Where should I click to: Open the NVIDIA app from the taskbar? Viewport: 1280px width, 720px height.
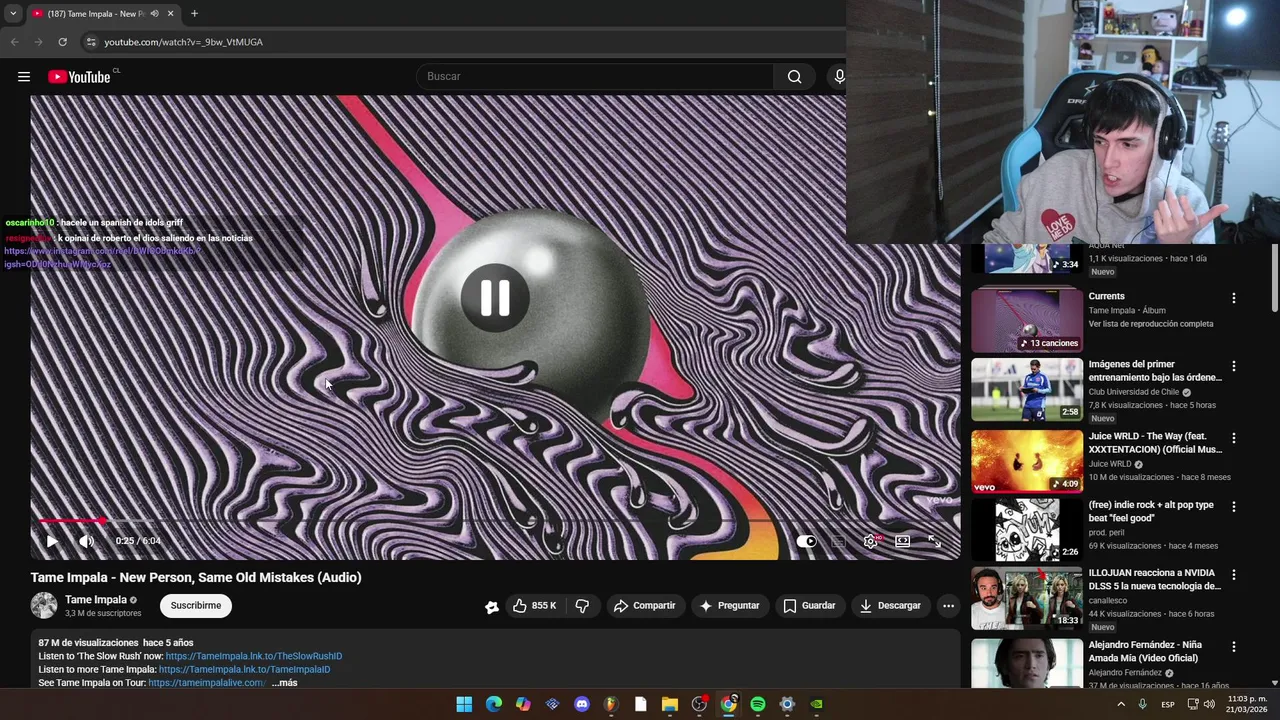pos(816,704)
